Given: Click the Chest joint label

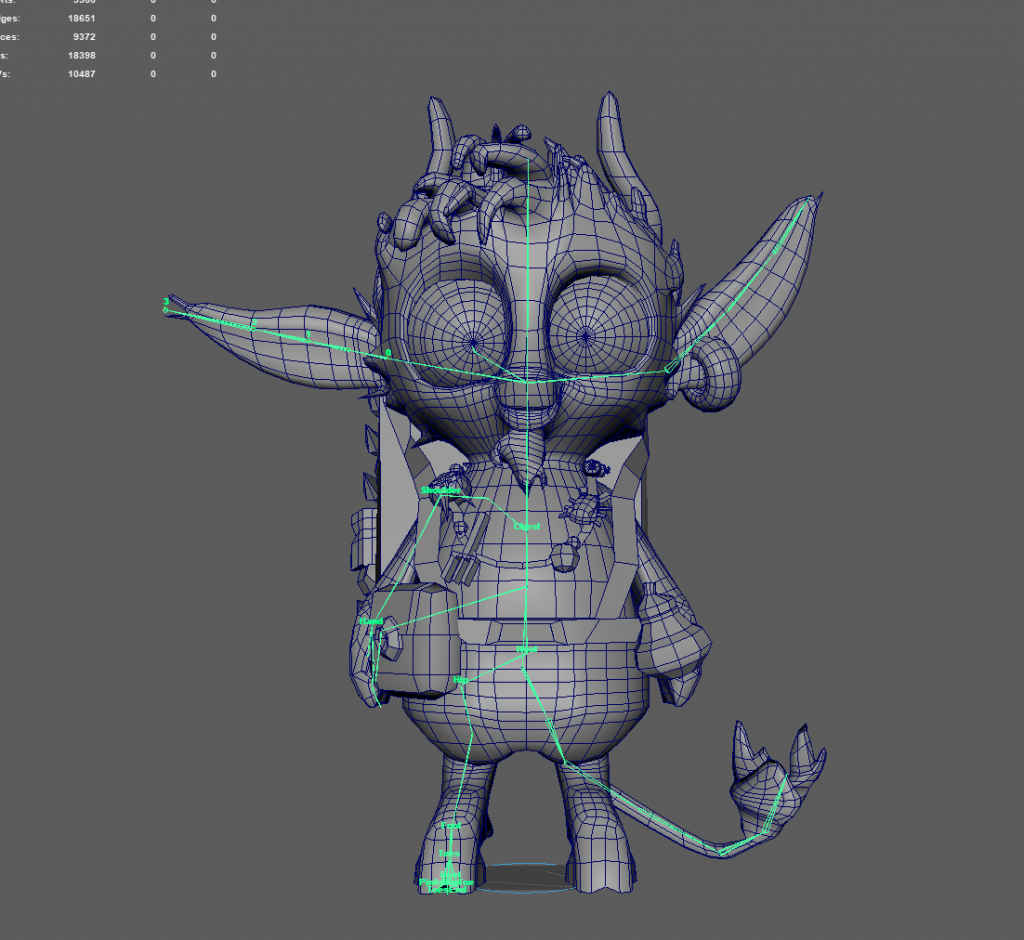Looking at the screenshot, I should [x=526, y=526].
